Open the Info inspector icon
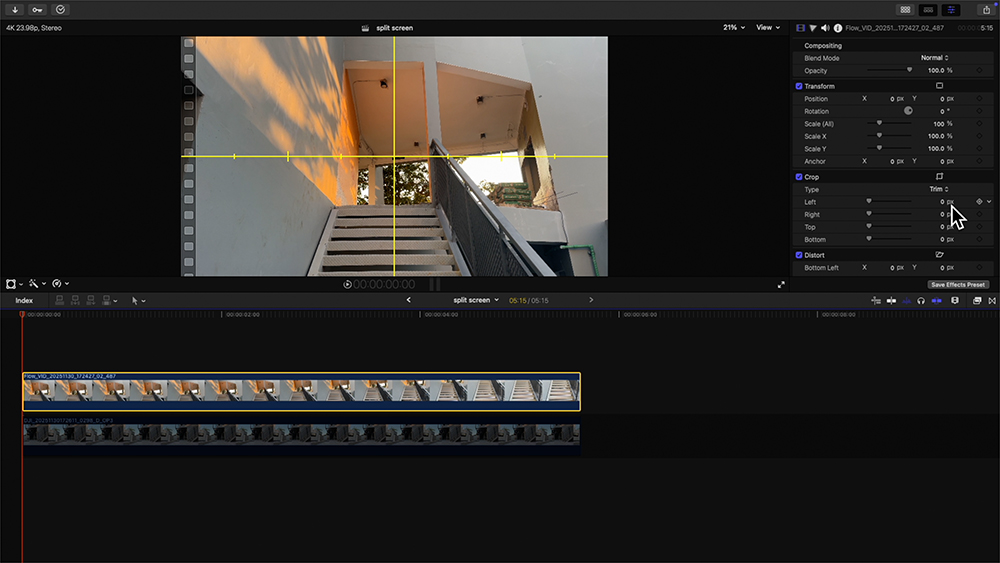 click(837, 28)
